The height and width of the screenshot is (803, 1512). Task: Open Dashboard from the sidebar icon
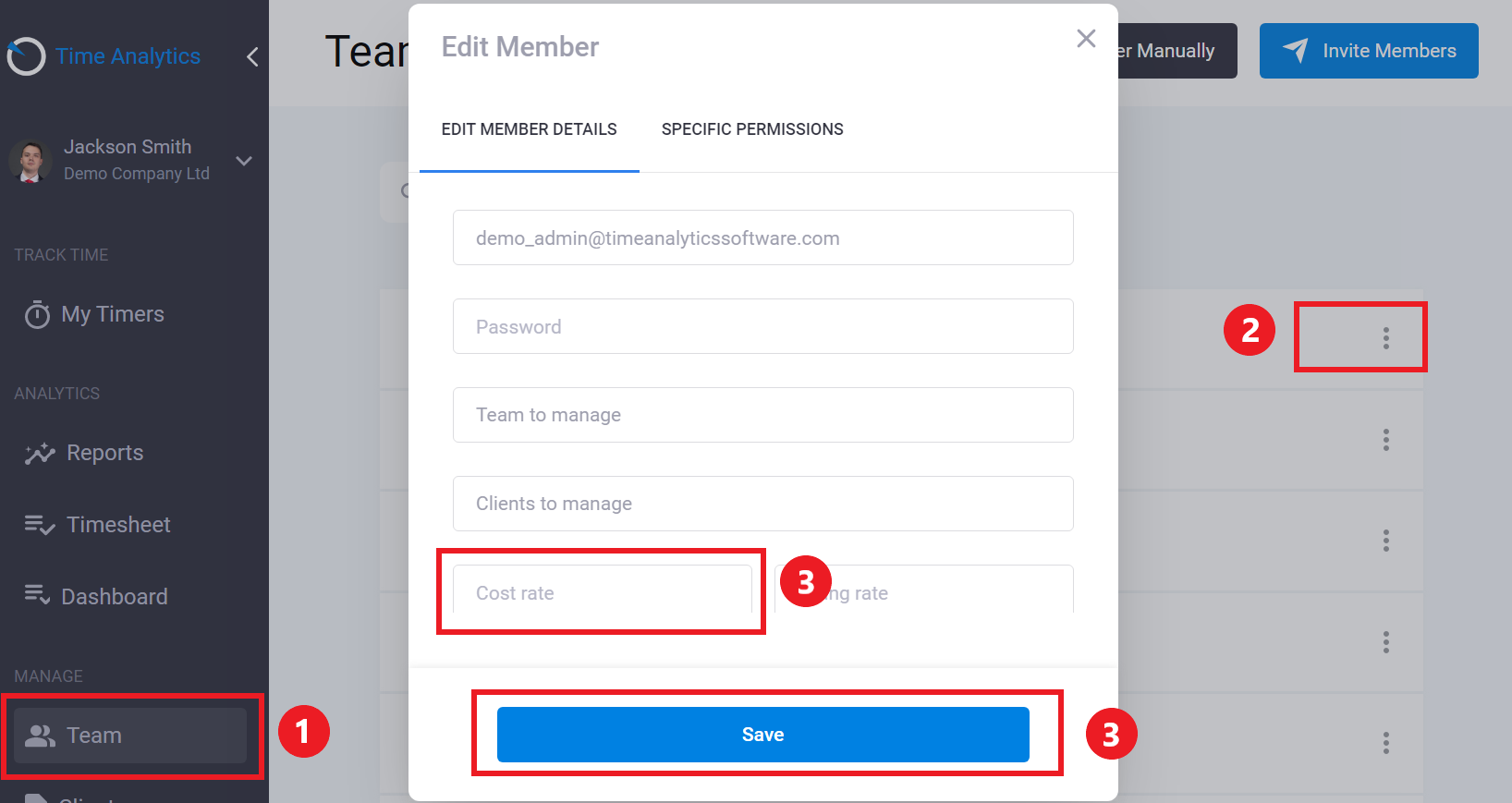click(x=37, y=596)
